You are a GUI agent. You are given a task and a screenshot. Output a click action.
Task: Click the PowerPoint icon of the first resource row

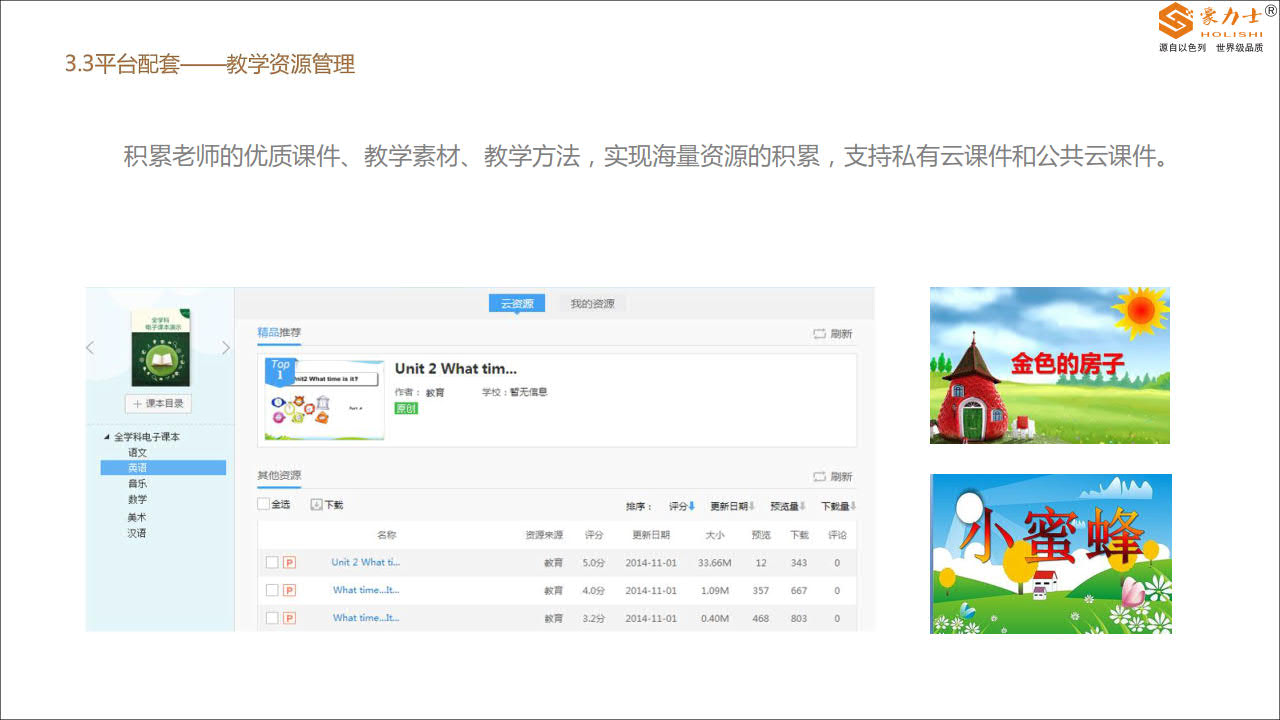tap(289, 563)
